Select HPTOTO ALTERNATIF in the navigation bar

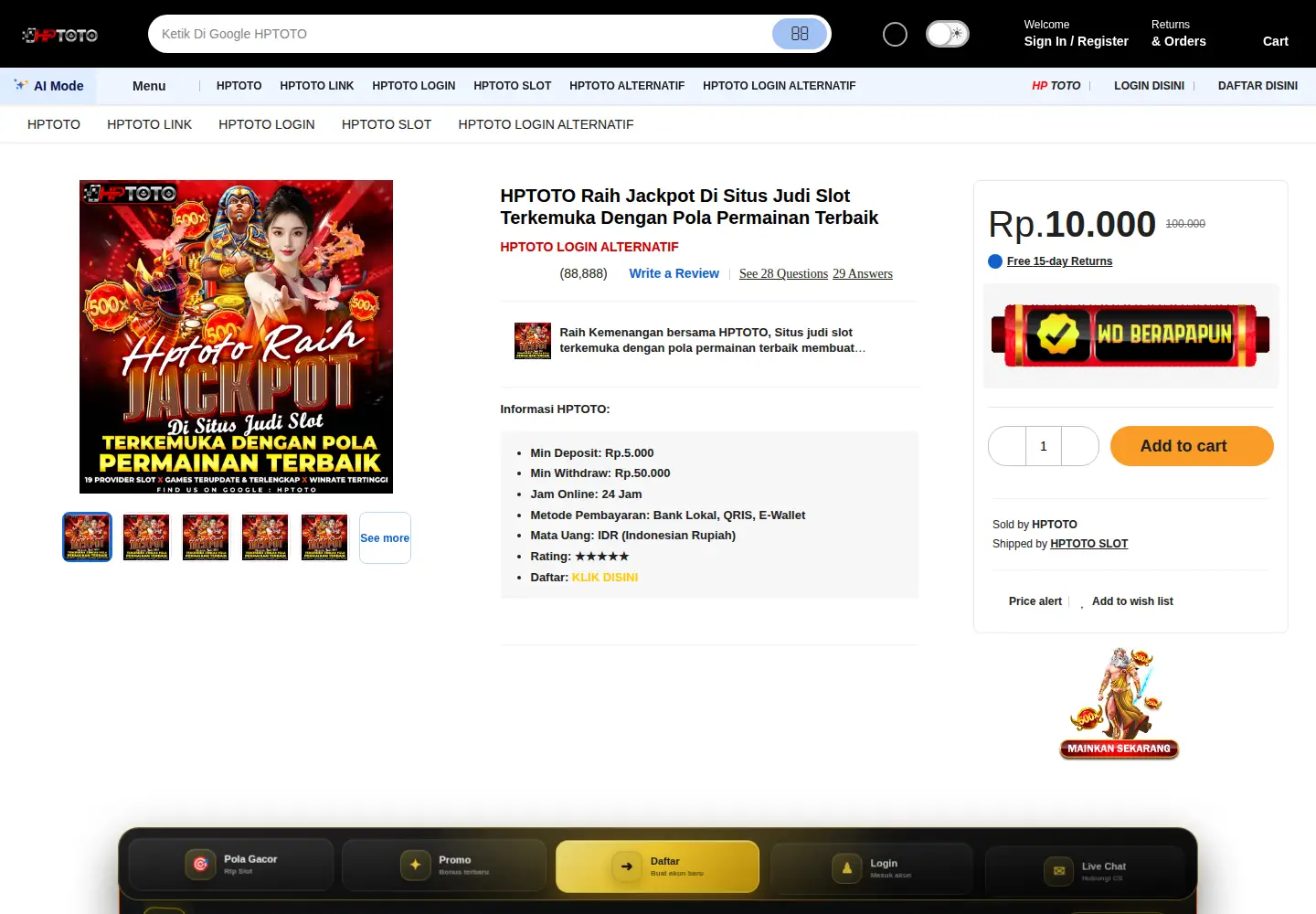pyautogui.click(x=627, y=86)
